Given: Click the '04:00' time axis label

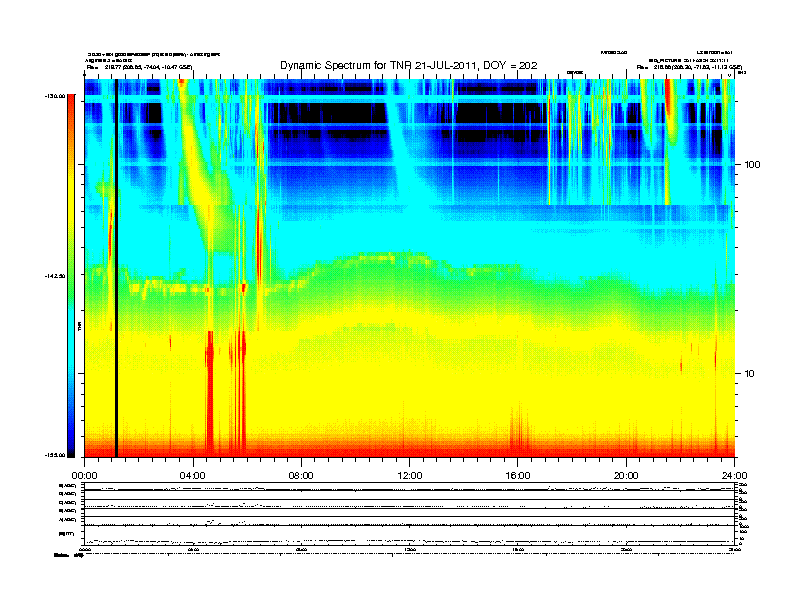Looking at the screenshot, I should coord(193,476).
